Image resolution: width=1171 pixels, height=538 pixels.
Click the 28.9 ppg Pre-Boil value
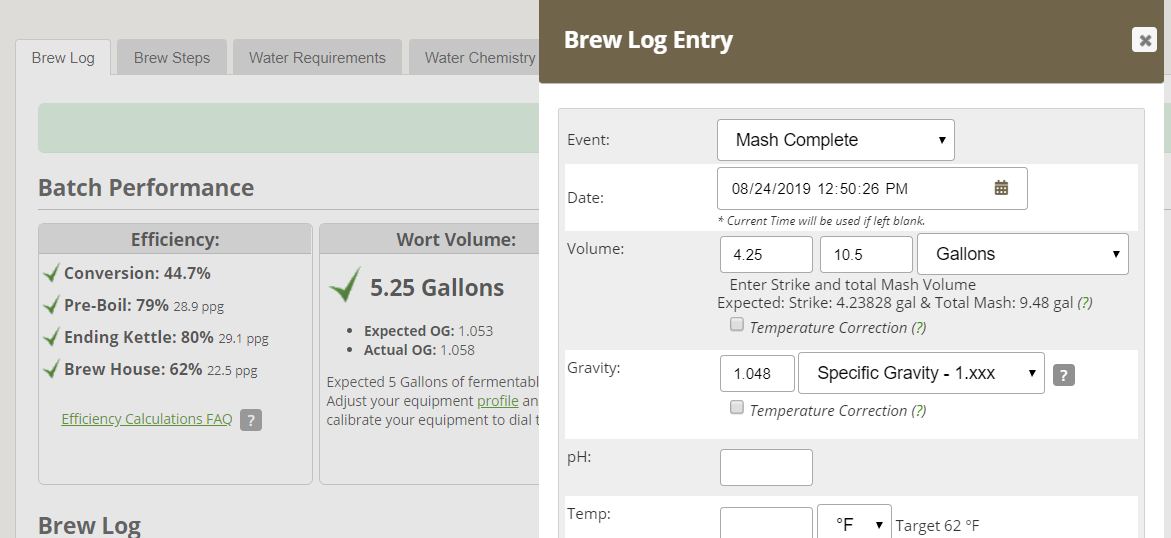pyautogui.click(x=199, y=306)
